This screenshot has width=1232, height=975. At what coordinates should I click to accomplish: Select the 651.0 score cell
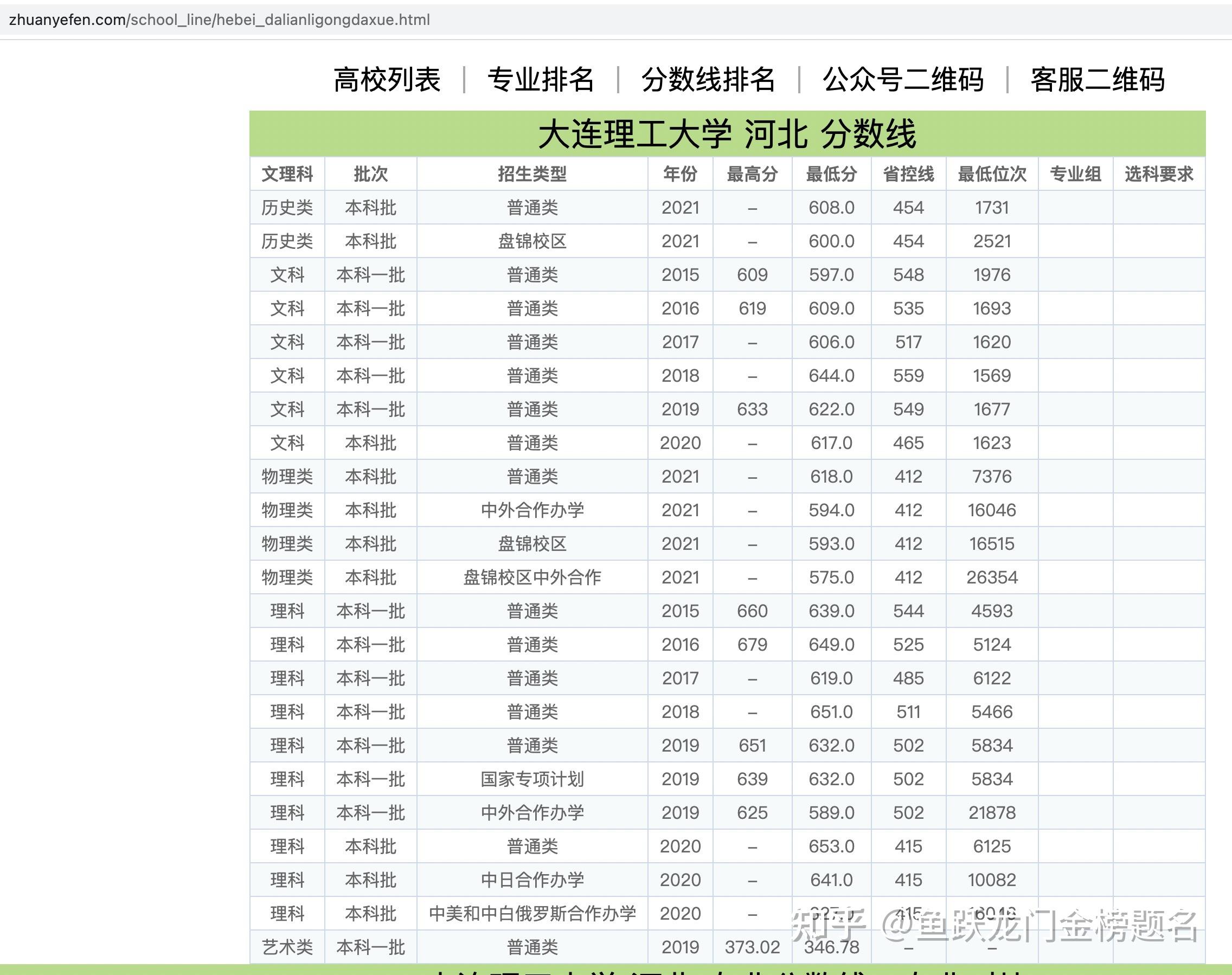tap(831, 713)
